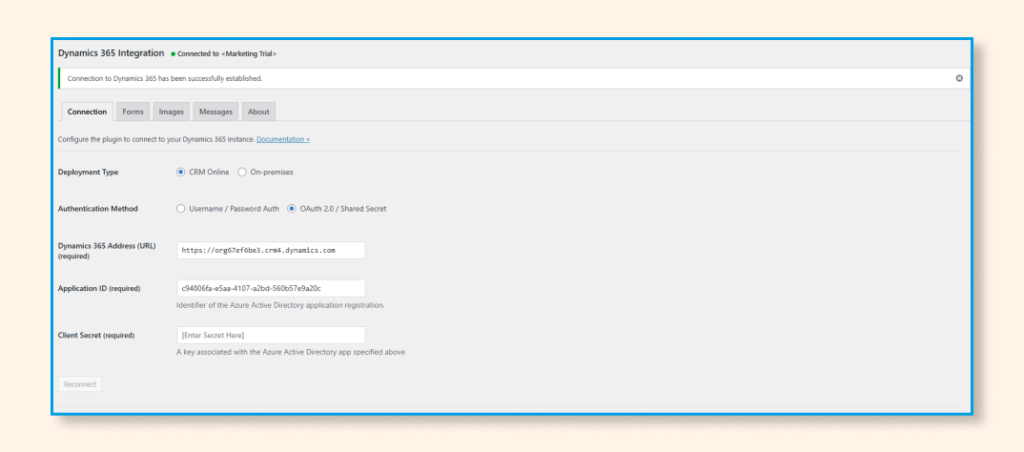Select On-premises deployment type
This screenshot has width=1024, height=452.
pyautogui.click(x=242, y=172)
